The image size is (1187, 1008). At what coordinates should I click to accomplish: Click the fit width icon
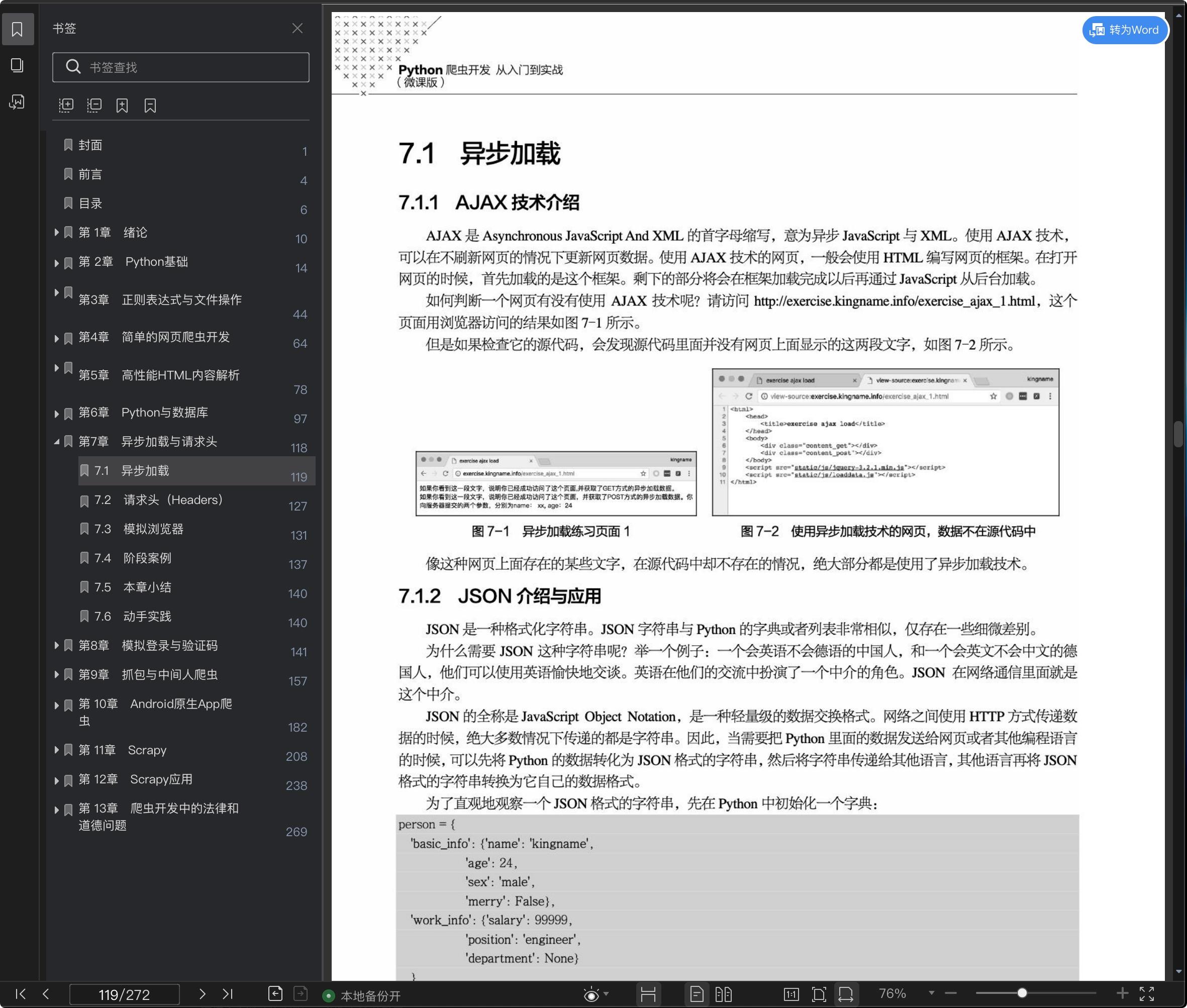[x=846, y=994]
